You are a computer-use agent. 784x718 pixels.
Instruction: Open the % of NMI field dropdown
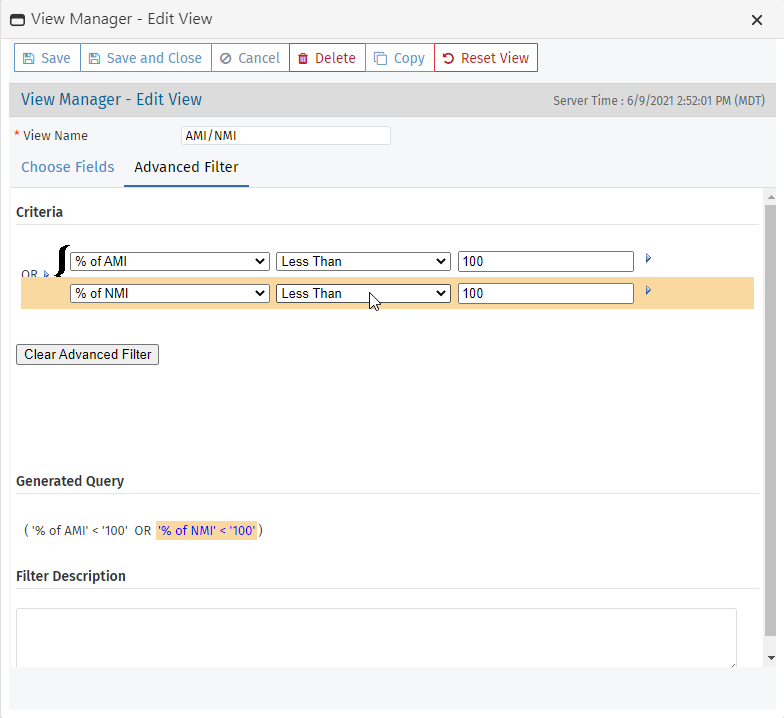170,294
